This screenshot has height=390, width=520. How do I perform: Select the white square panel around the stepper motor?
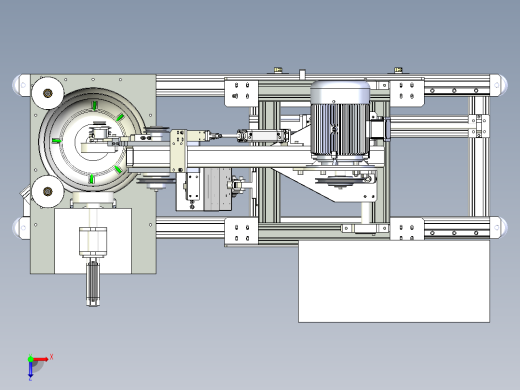click(93, 241)
